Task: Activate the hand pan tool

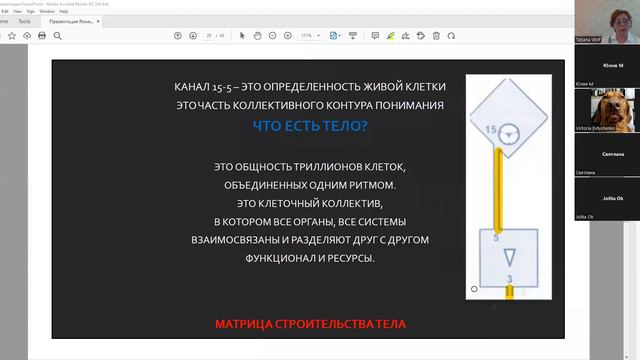Action: click(x=257, y=36)
